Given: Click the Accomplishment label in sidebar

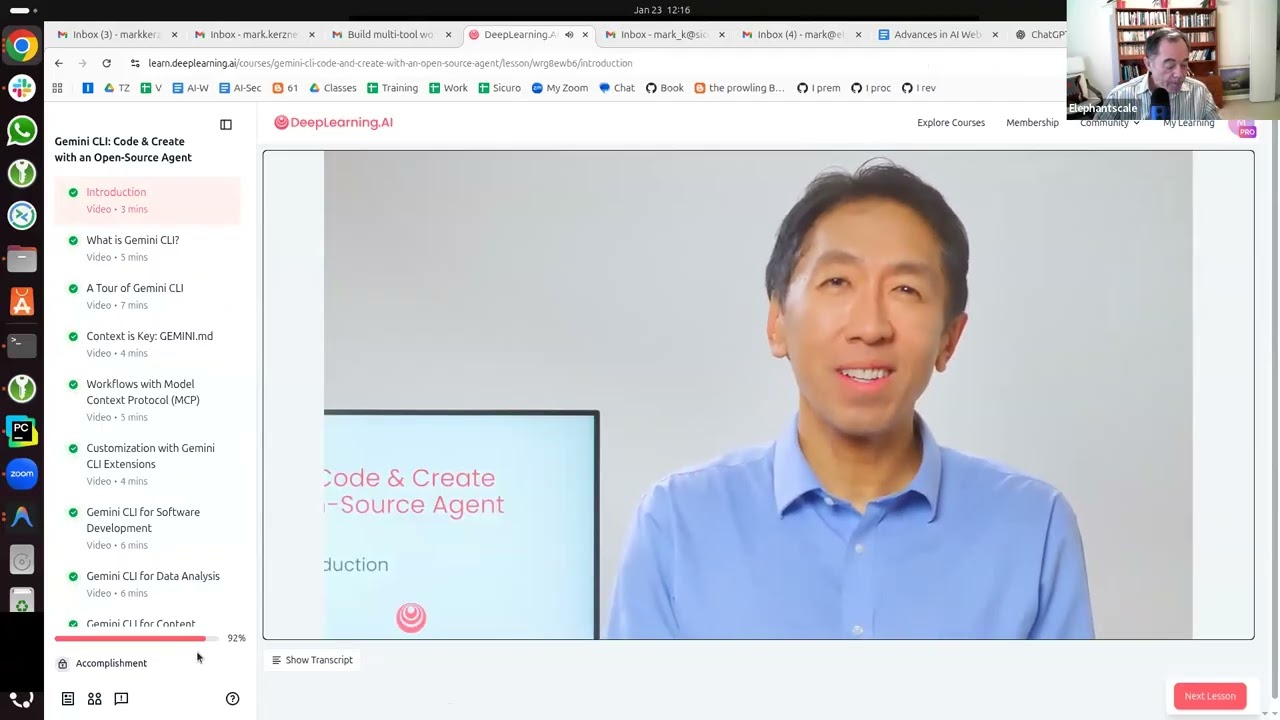Looking at the screenshot, I should tap(111, 664).
